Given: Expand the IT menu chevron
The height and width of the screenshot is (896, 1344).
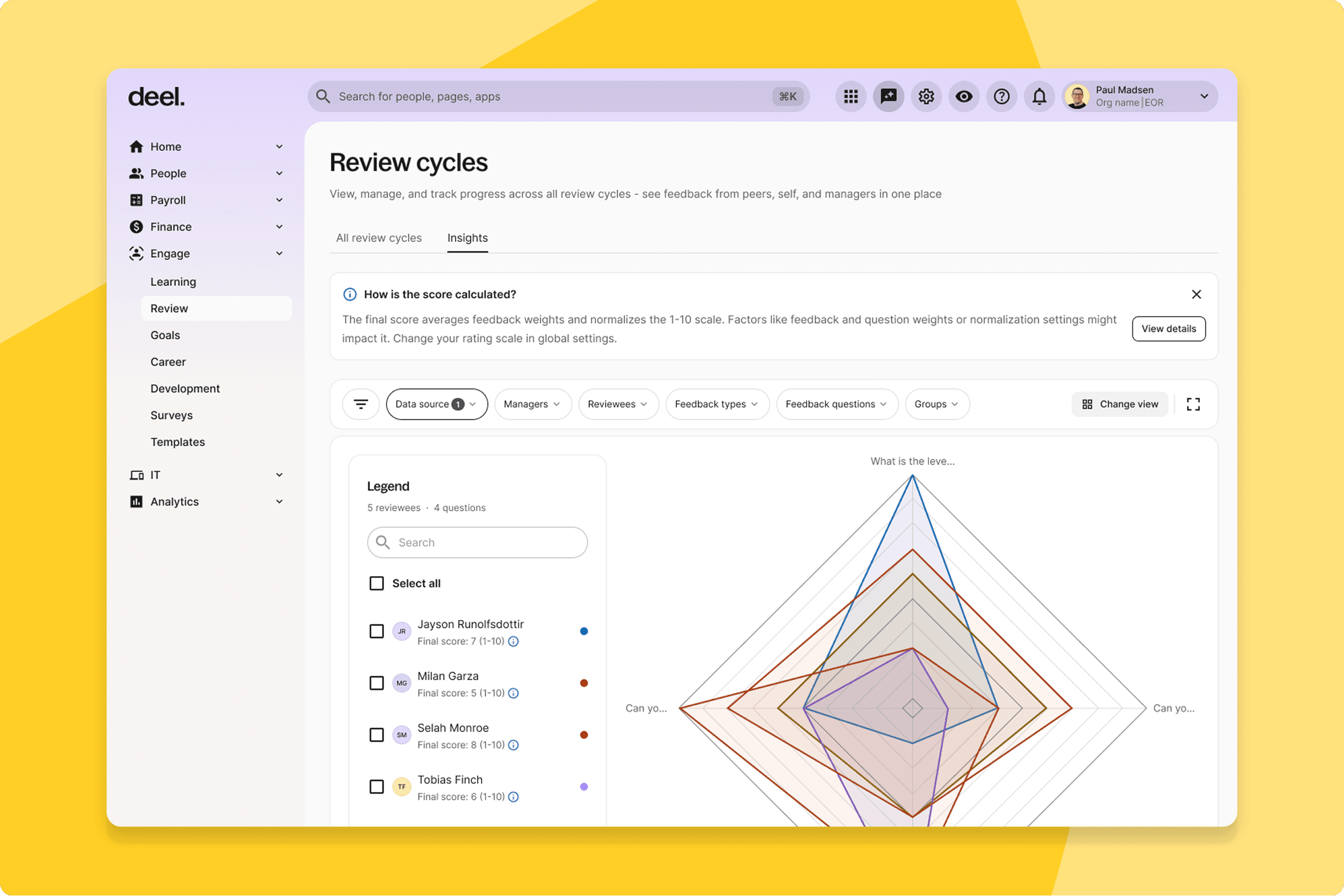Looking at the screenshot, I should tap(280, 475).
